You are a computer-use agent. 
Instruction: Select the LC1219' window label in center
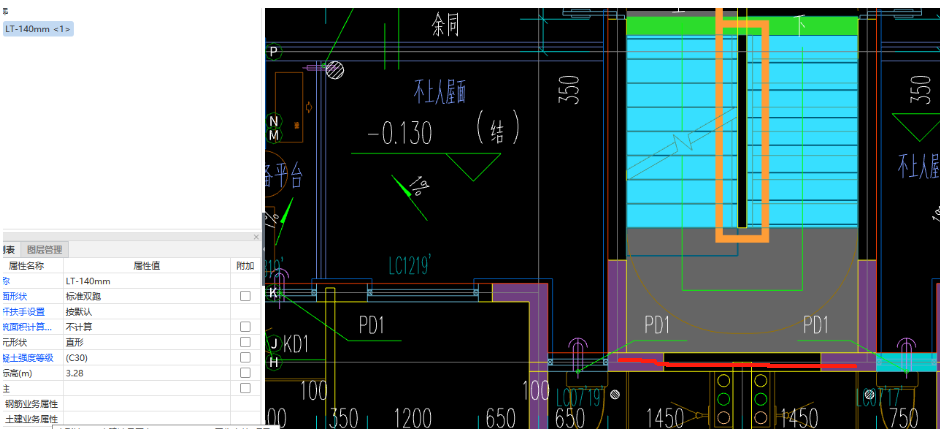tap(409, 264)
